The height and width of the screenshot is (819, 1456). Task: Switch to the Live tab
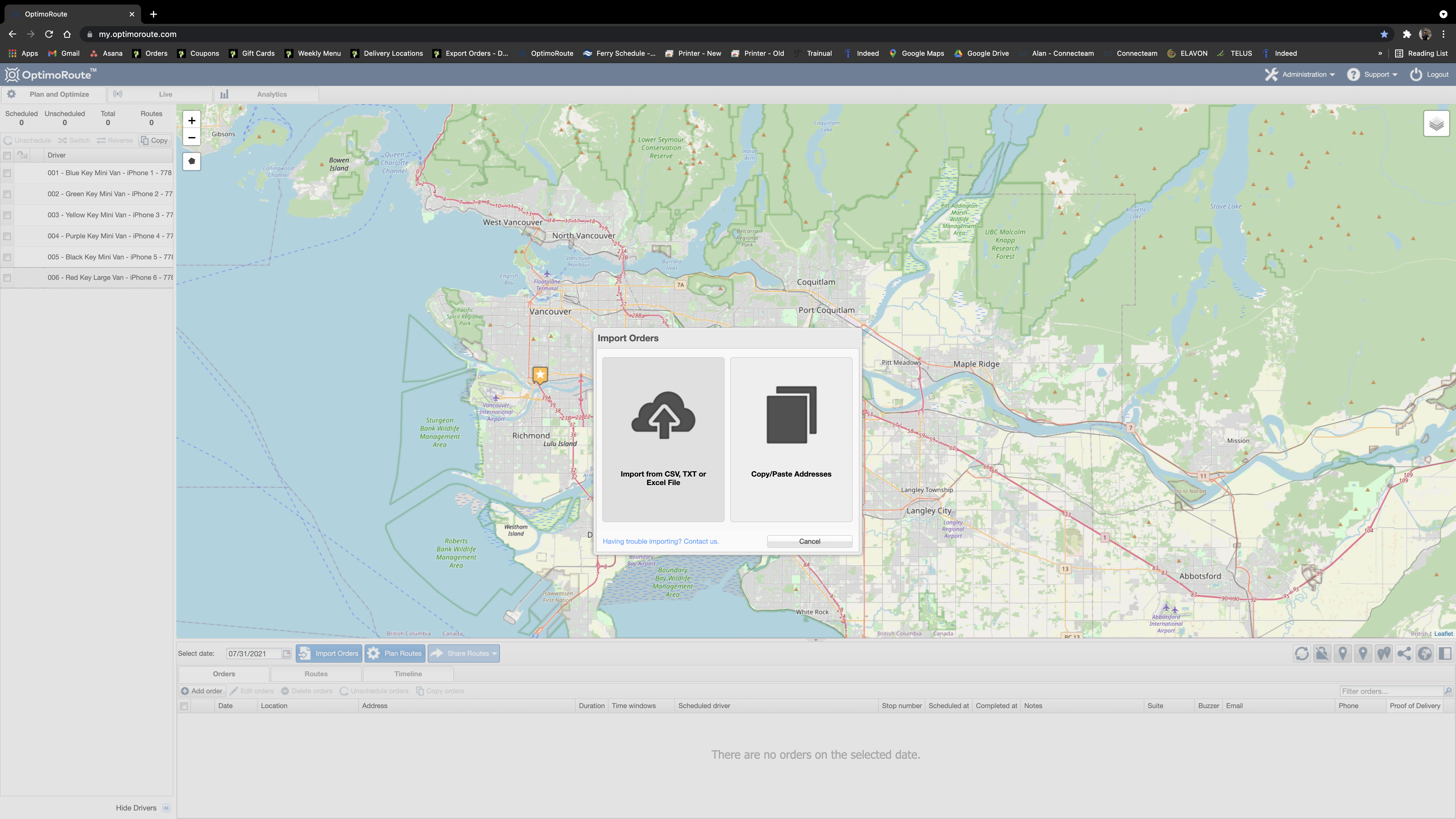pyautogui.click(x=165, y=94)
